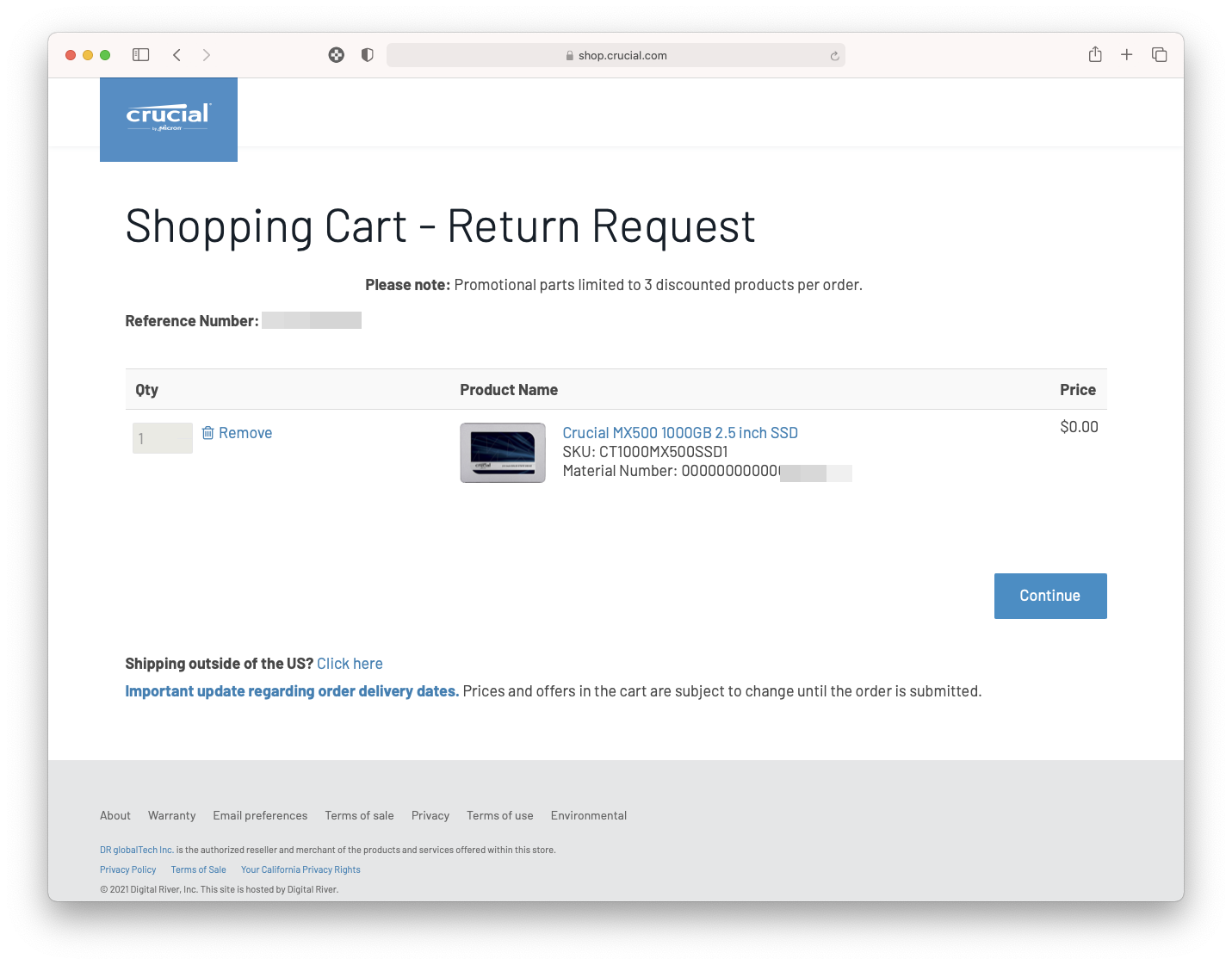Open Privacy footer menu link
Image resolution: width=1232 pixels, height=965 pixels.
tap(430, 815)
